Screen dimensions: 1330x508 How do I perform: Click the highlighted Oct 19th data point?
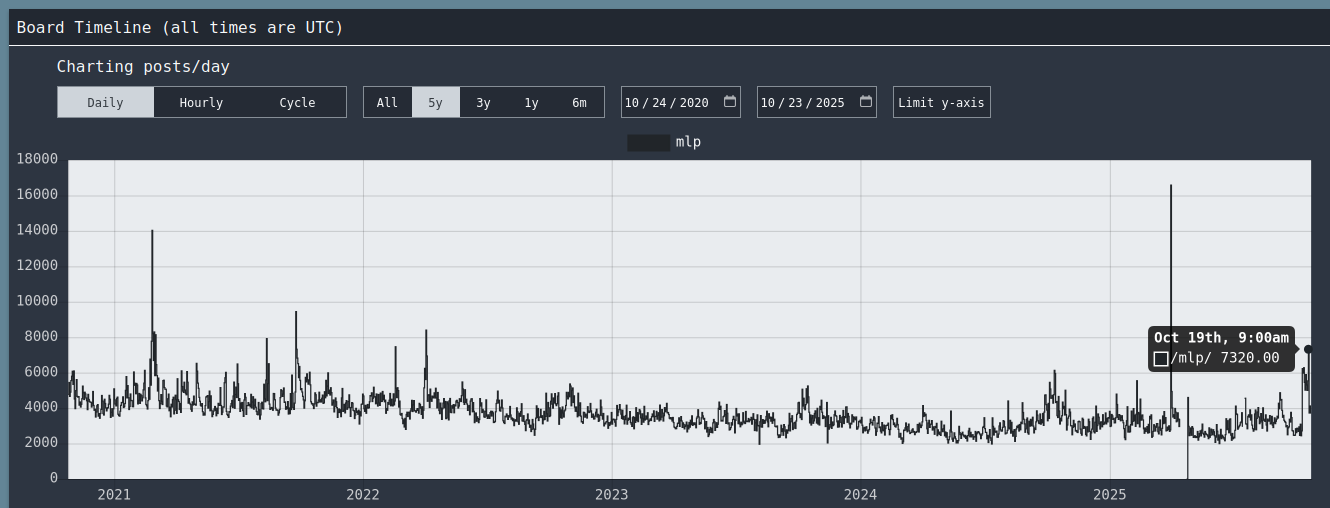tap(1308, 349)
